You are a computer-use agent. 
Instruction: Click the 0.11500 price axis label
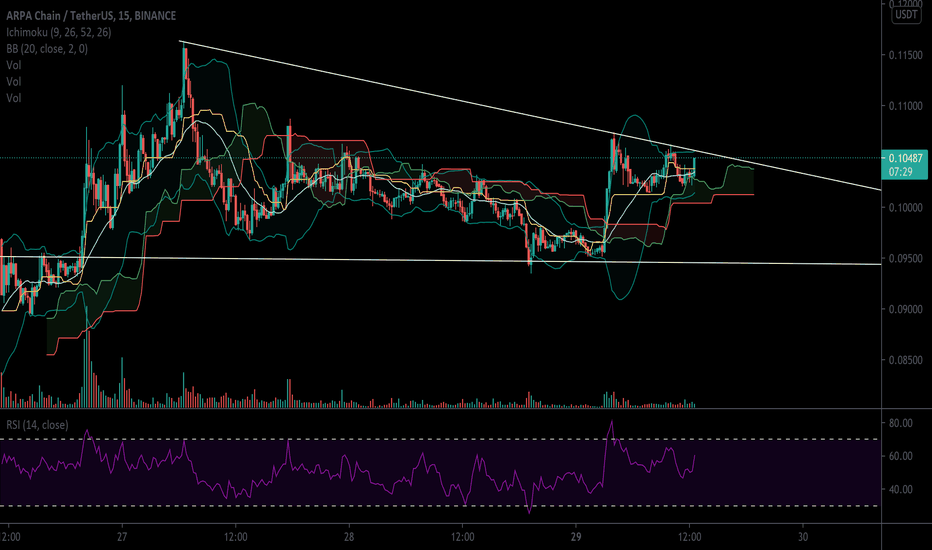(905, 55)
